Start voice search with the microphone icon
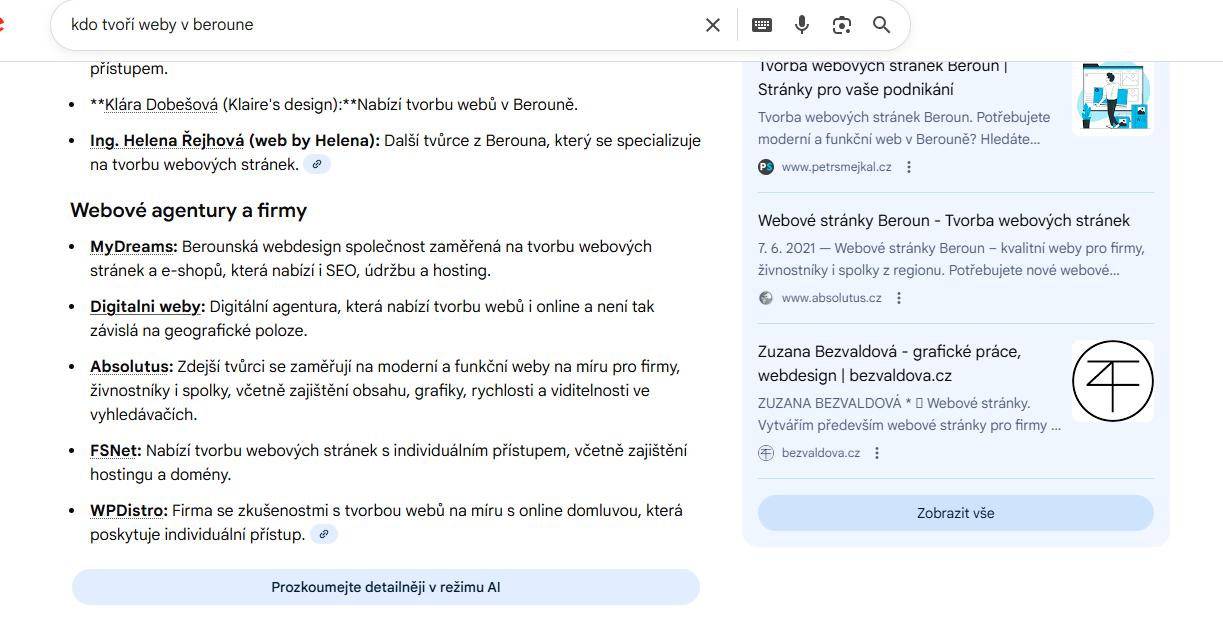 [802, 25]
